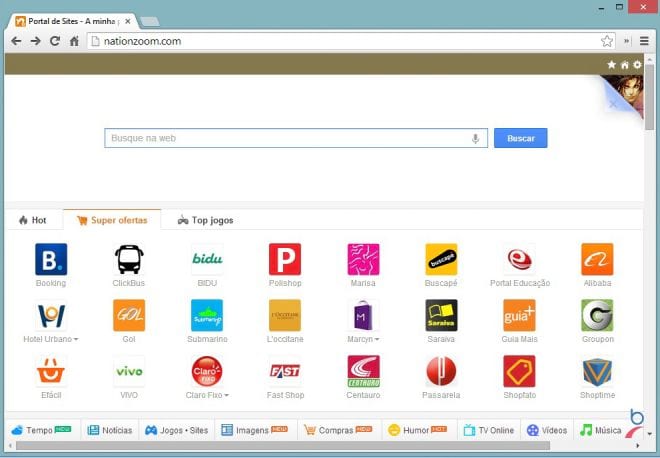Open the Compras category
The height and width of the screenshot is (458, 660).
(x=338, y=430)
